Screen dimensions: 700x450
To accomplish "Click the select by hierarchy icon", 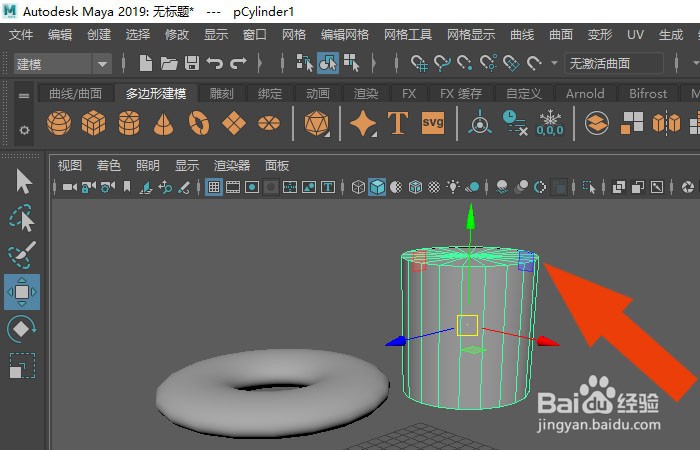I will tap(305, 63).
